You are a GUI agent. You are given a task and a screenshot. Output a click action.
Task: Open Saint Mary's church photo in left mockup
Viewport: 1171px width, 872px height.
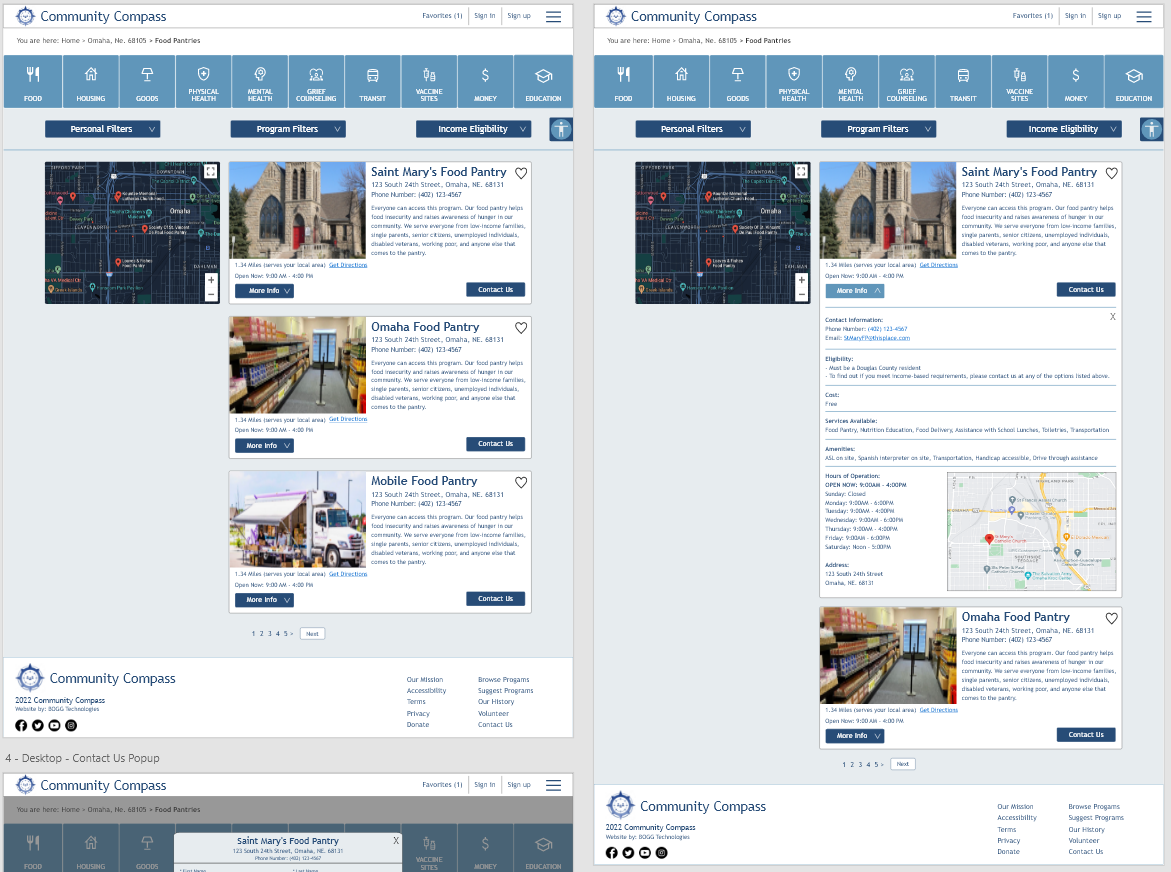[297, 211]
